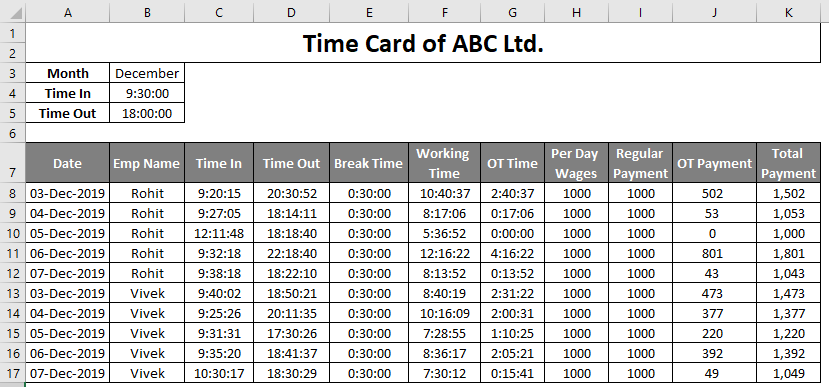The width and height of the screenshot is (829, 387).
Task: Select row 7 header
Action: click(x=13, y=163)
